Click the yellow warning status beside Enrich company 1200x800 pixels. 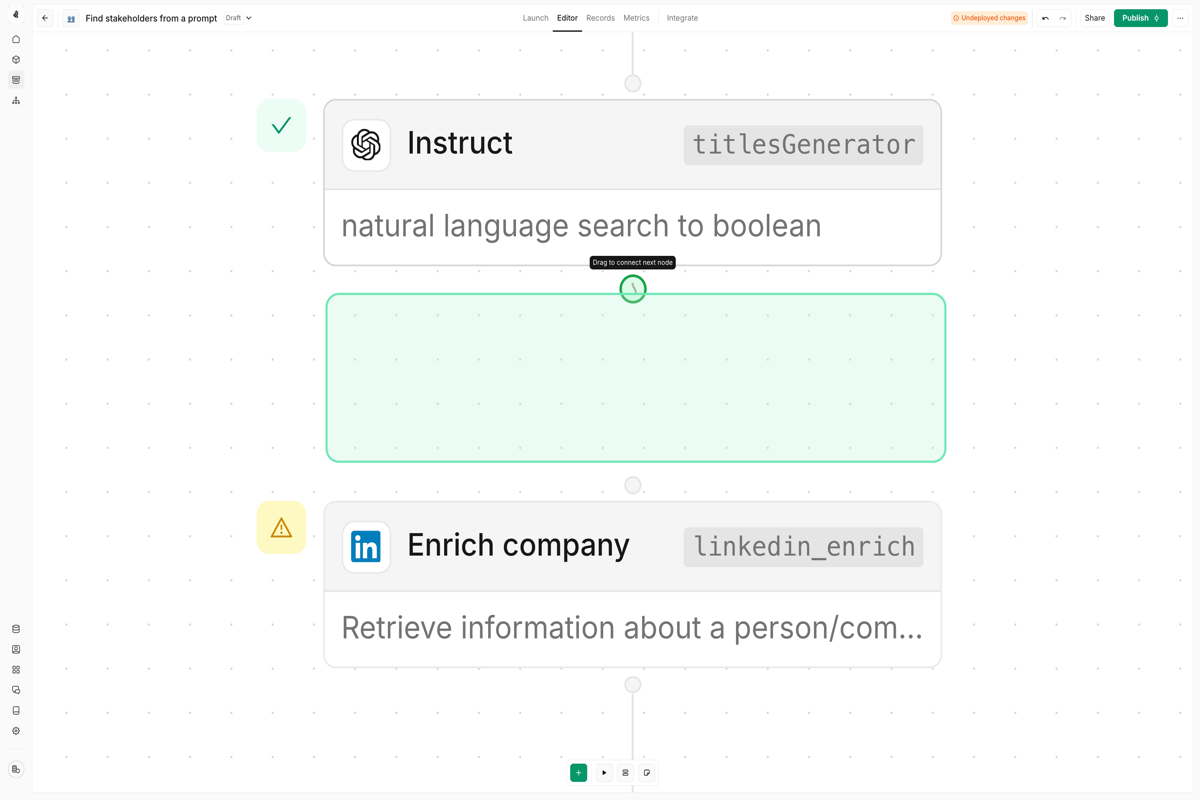click(281, 527)
